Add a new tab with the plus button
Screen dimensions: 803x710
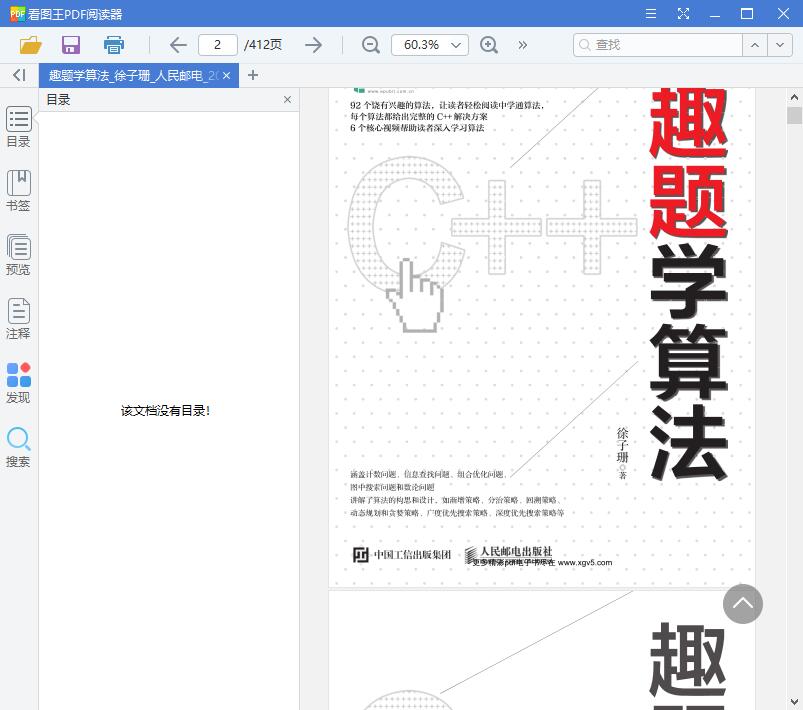(x=252, y=75)
